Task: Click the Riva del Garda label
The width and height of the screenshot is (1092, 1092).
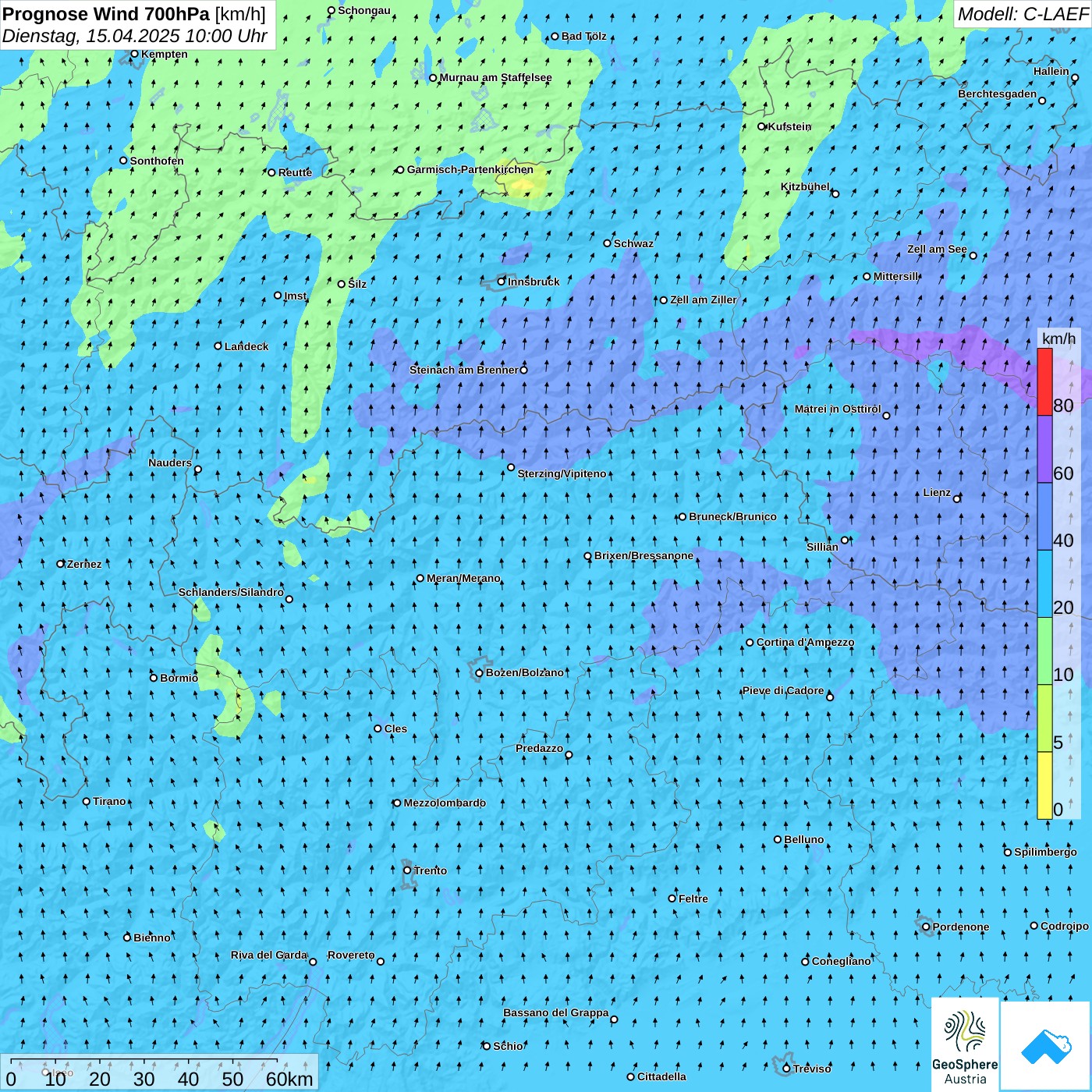Action: coord(269,955)
